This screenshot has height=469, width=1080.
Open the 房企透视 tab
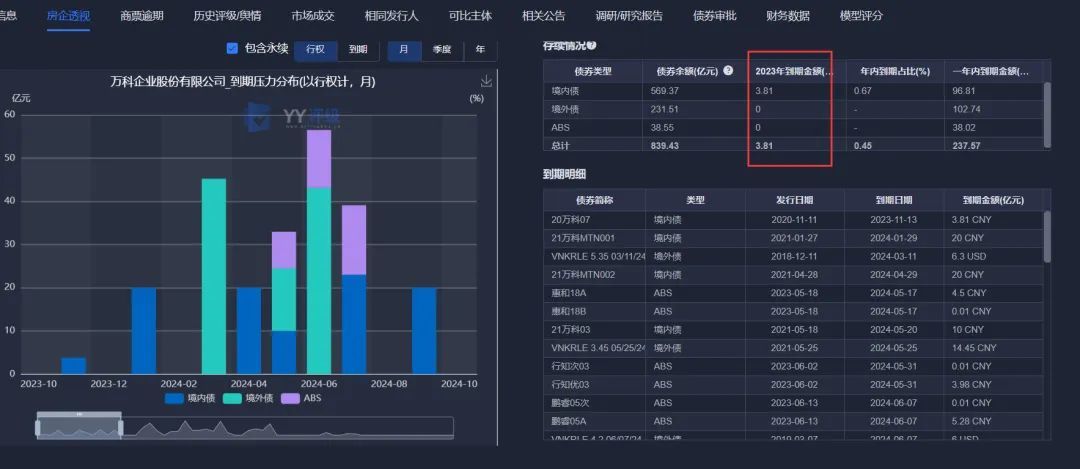tap(68, 16)
